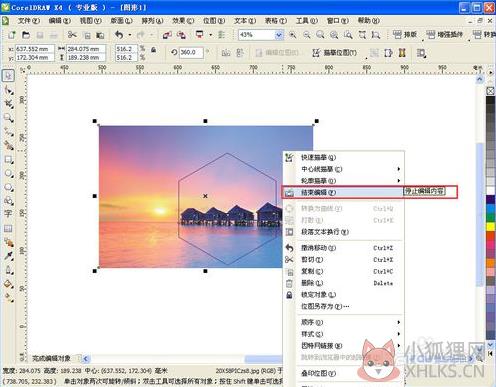
Task: Select the Outline pen tool in the toolbox
Action: (x=8, y=270)
